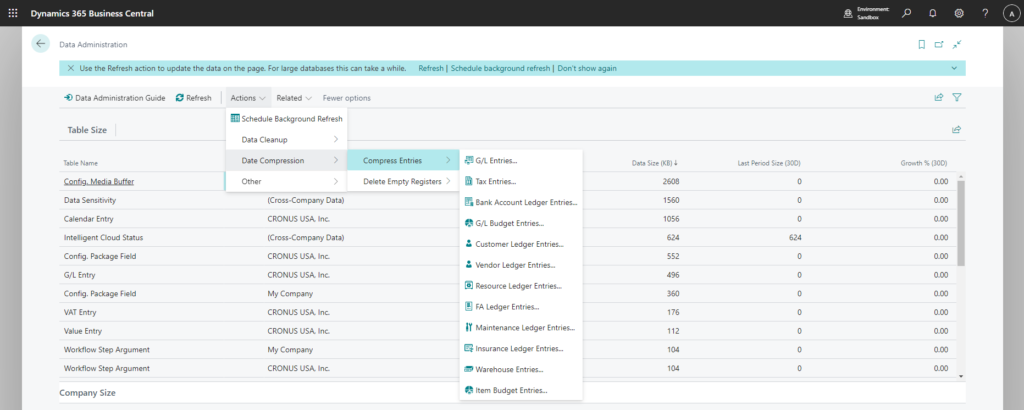1024x410 pixels.
Task: Go back with the arrow button
Action: click(x=41, y=44)
